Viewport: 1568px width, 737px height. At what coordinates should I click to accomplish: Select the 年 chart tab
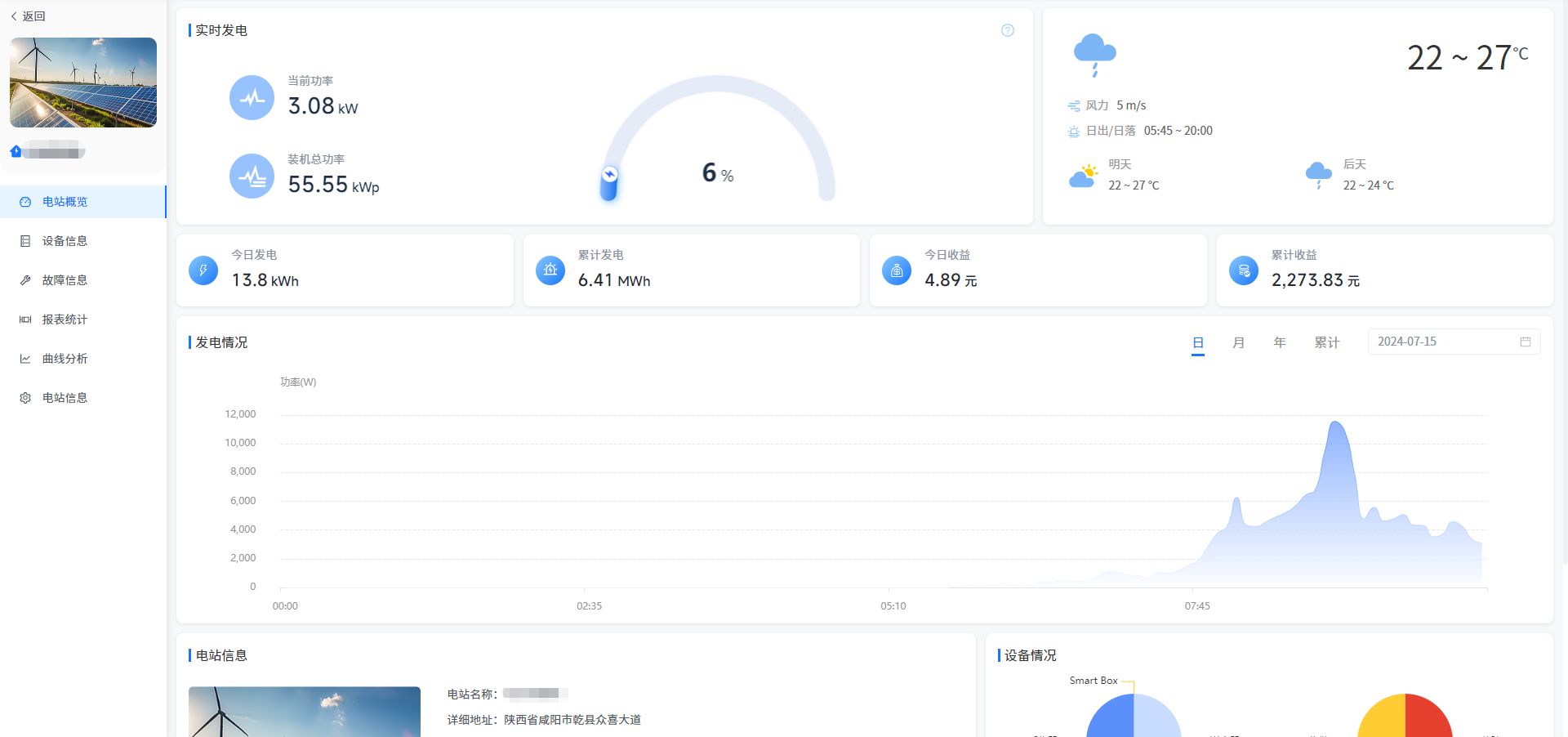pos(1279,343)
